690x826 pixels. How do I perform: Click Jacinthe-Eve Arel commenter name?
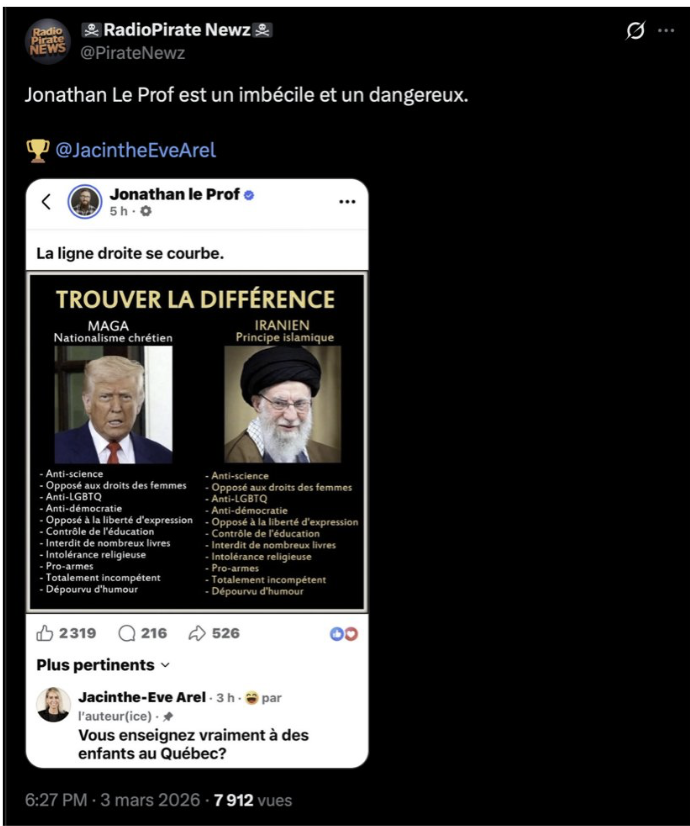pos(142,697)
